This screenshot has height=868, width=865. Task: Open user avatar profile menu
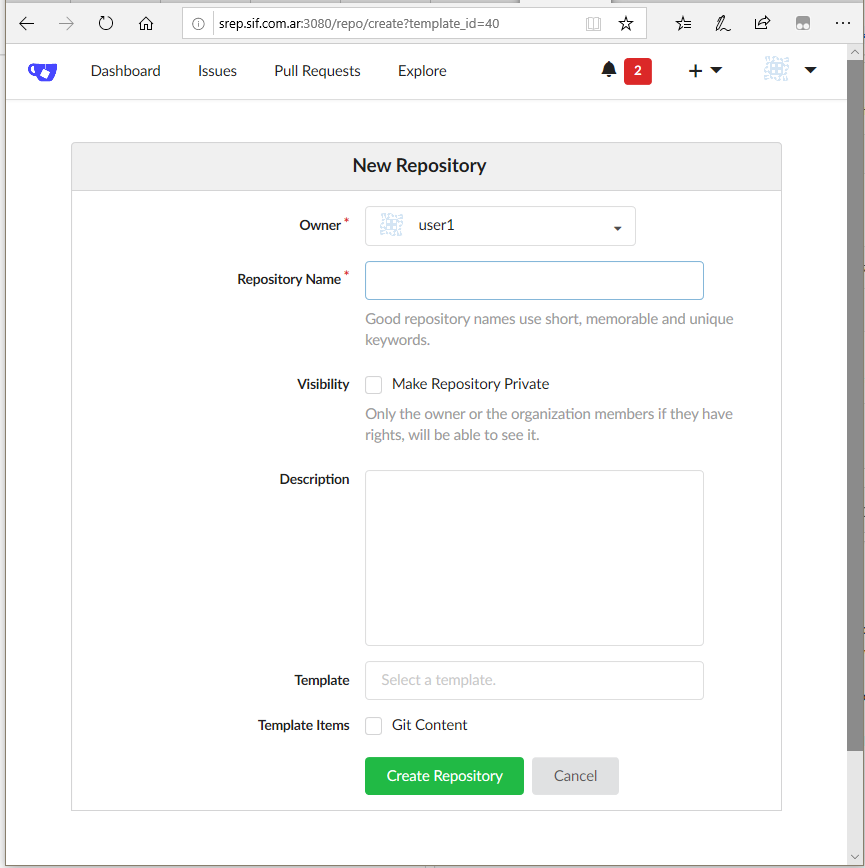point(790,70)
